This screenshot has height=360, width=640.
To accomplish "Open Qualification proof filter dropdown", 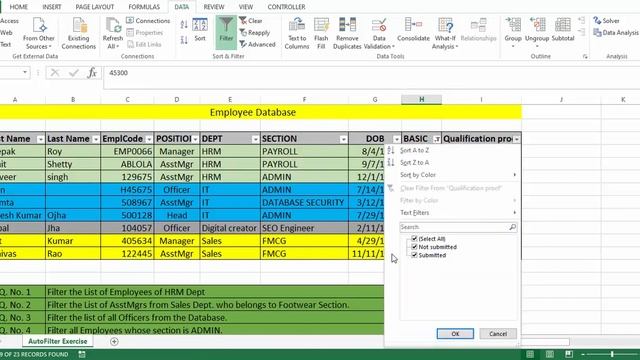I will (x=516, y=139).
